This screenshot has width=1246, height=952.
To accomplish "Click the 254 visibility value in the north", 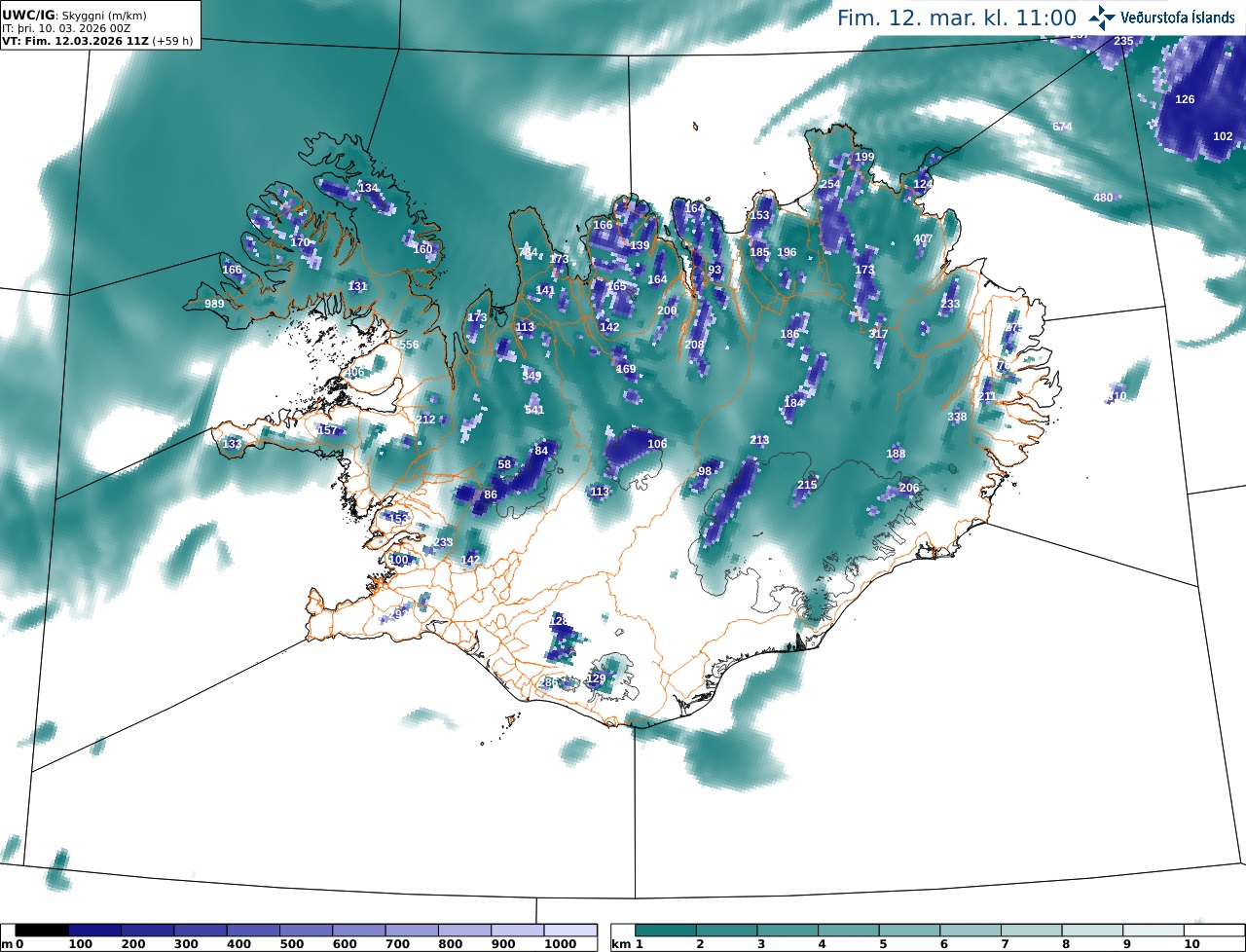I will (830, 185).
